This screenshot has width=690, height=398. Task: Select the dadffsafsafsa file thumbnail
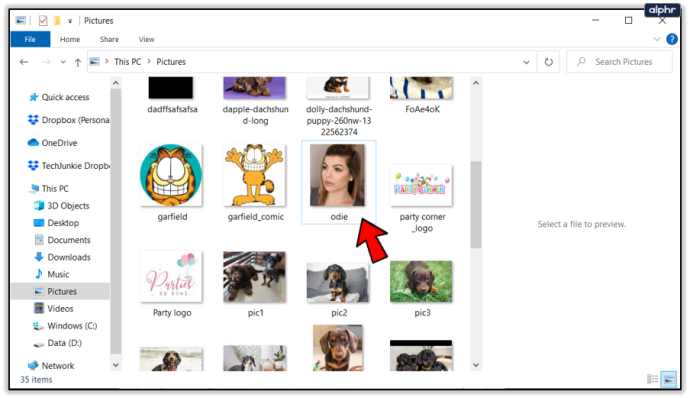171,88
